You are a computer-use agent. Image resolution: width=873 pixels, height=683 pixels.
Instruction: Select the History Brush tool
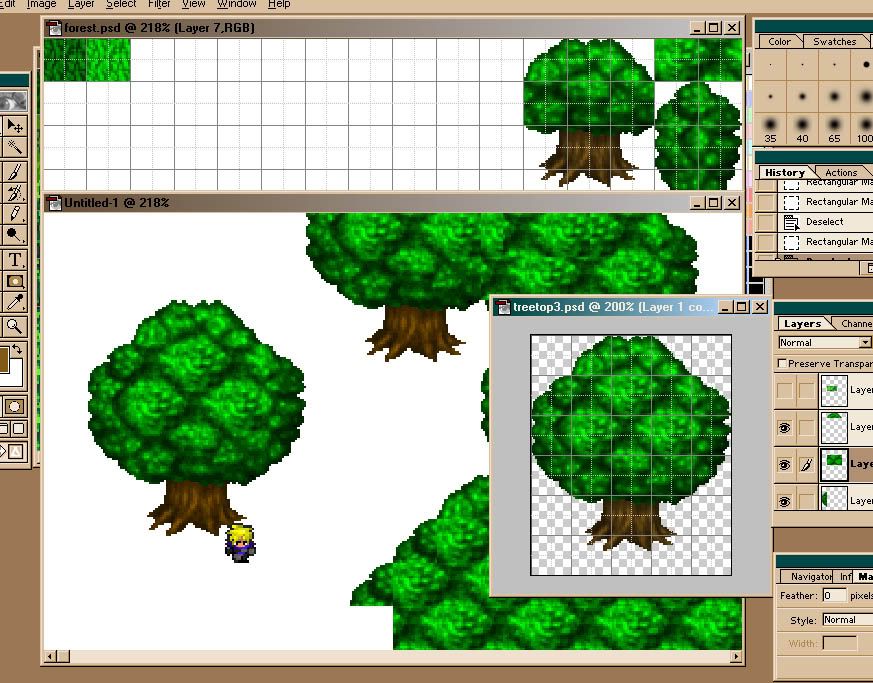click(x=14, y=193)
